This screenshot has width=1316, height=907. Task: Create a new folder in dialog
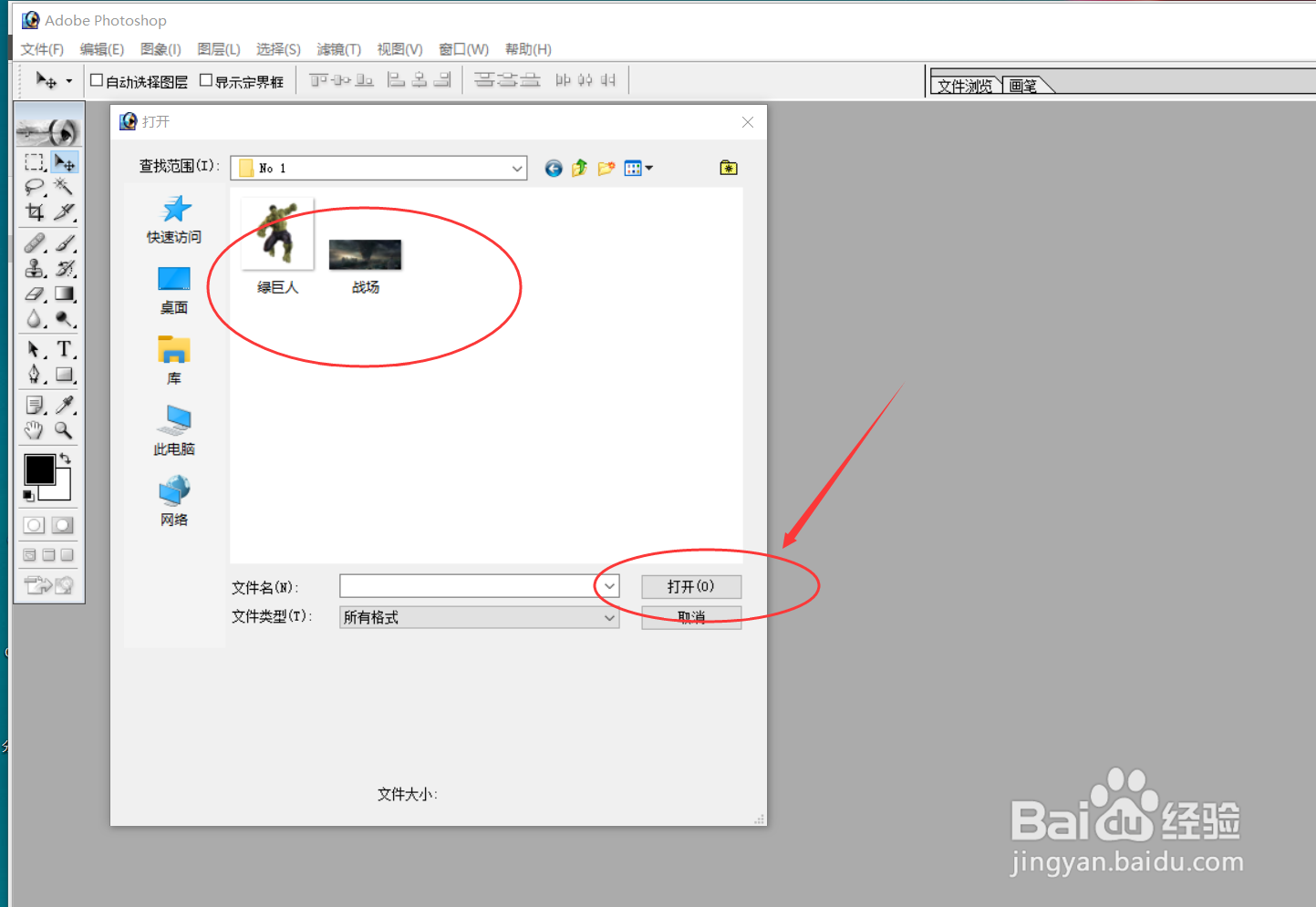606,169
